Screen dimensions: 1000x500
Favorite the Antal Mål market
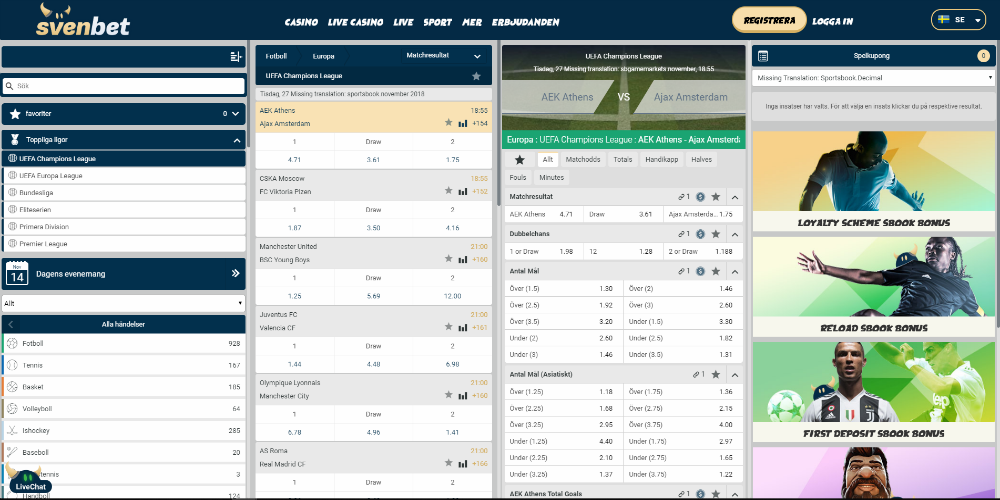716,271
